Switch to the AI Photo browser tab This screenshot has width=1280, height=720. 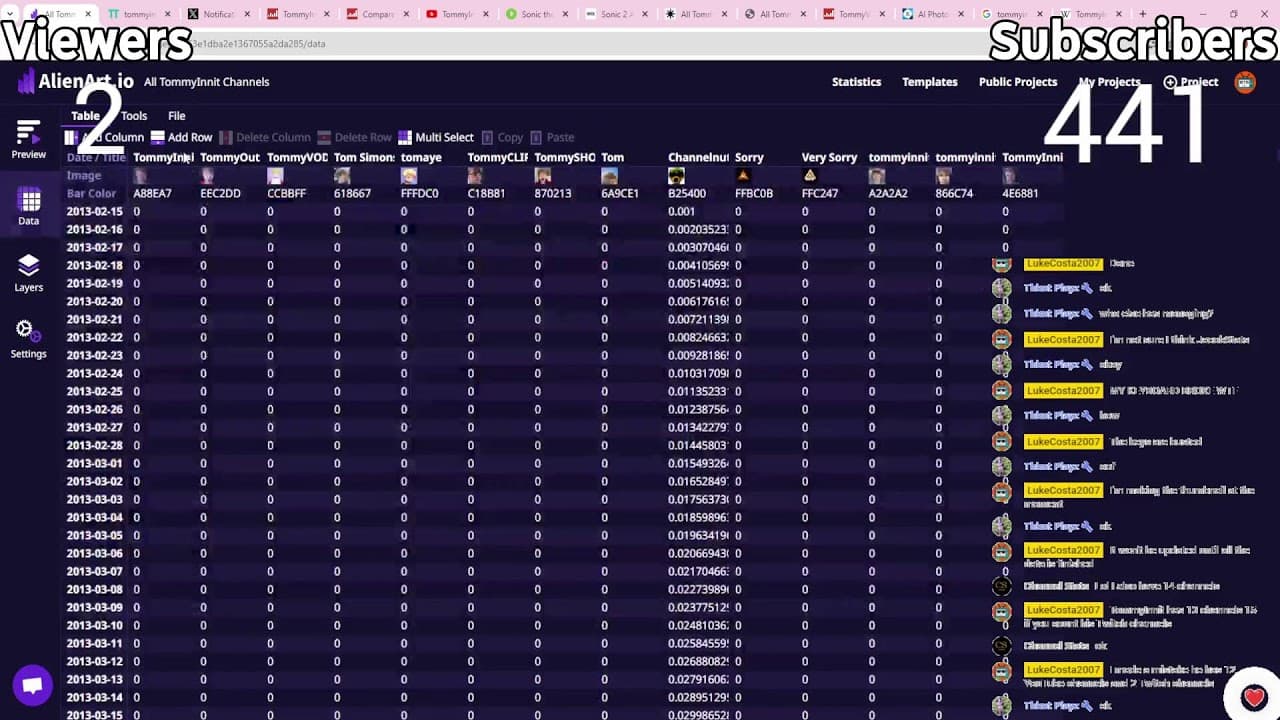[x=932, y=14]
